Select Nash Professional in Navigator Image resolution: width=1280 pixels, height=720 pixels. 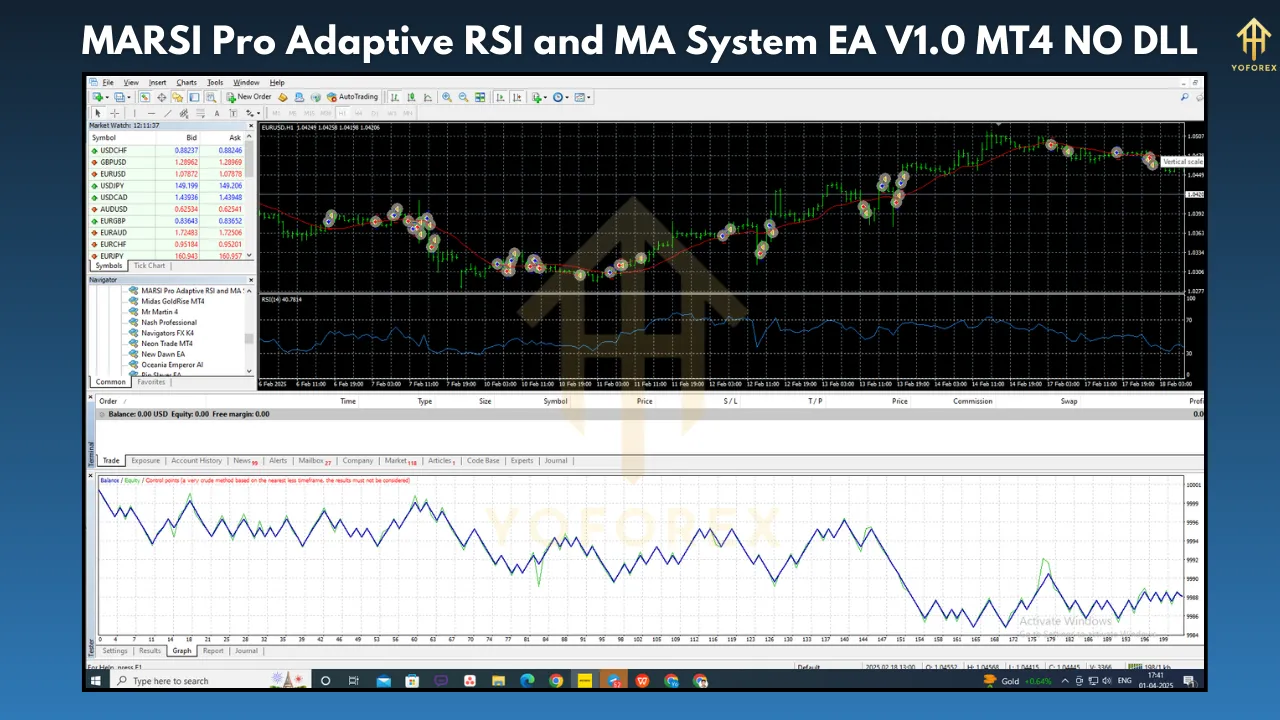168,322
